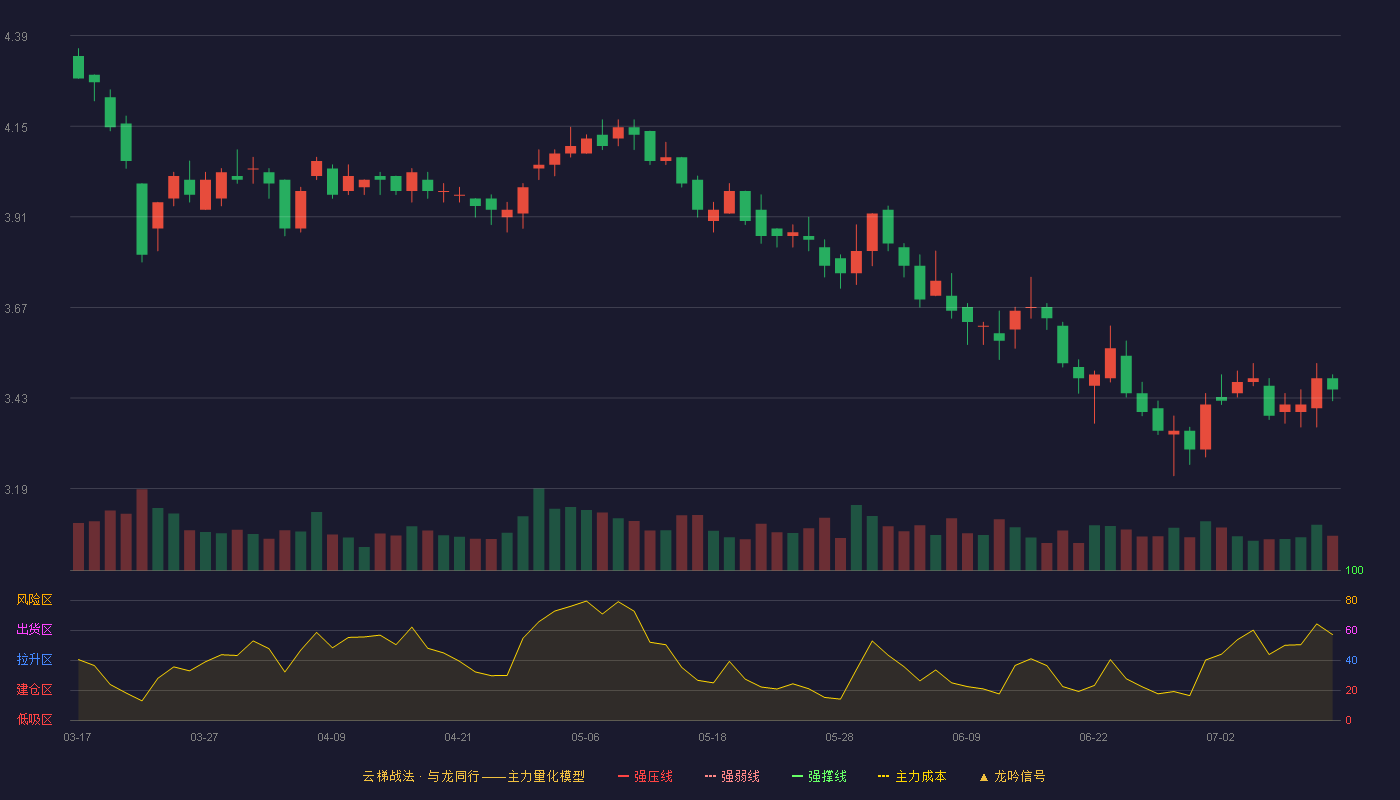Click the green 100 indicator scale label
The image size is (1400, 800).
coord(1354,571)
